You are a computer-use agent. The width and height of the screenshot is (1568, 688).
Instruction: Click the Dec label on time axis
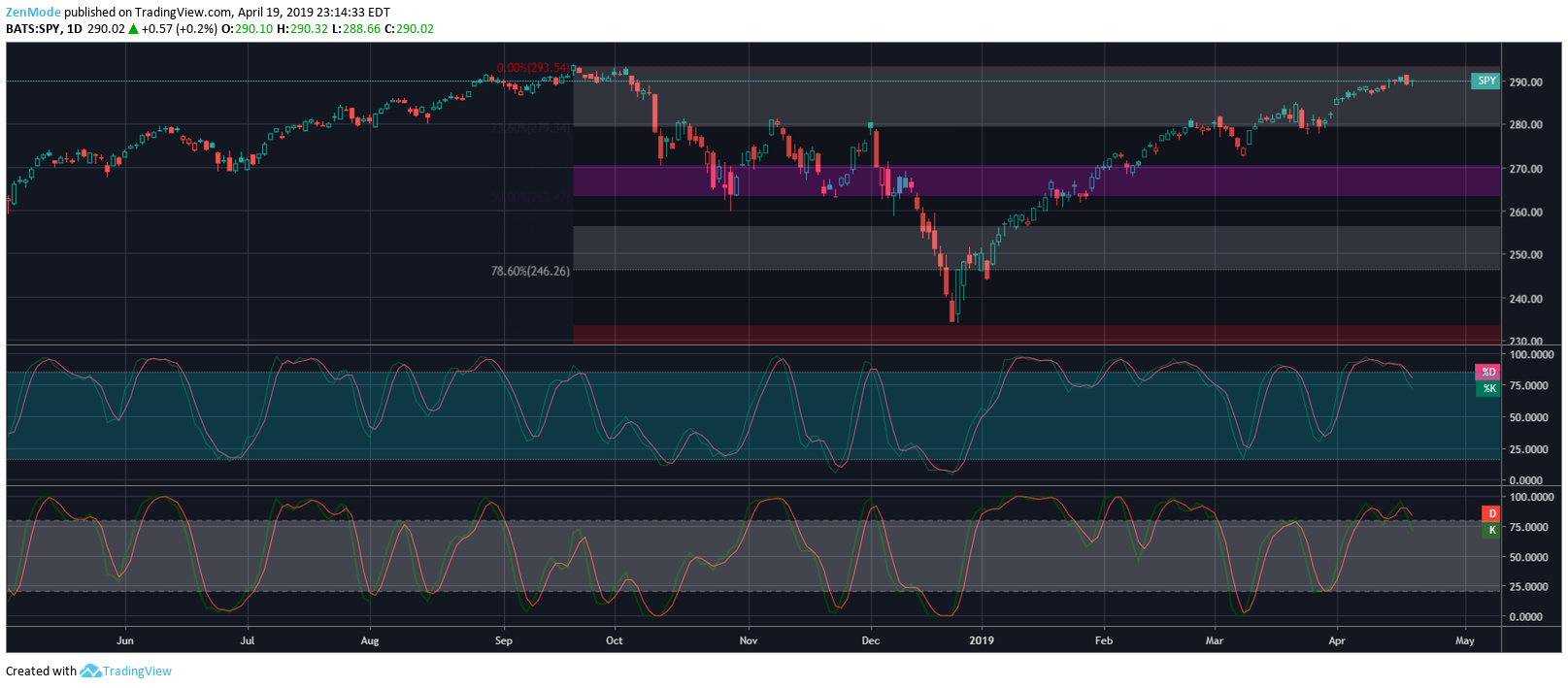[871, 640]
